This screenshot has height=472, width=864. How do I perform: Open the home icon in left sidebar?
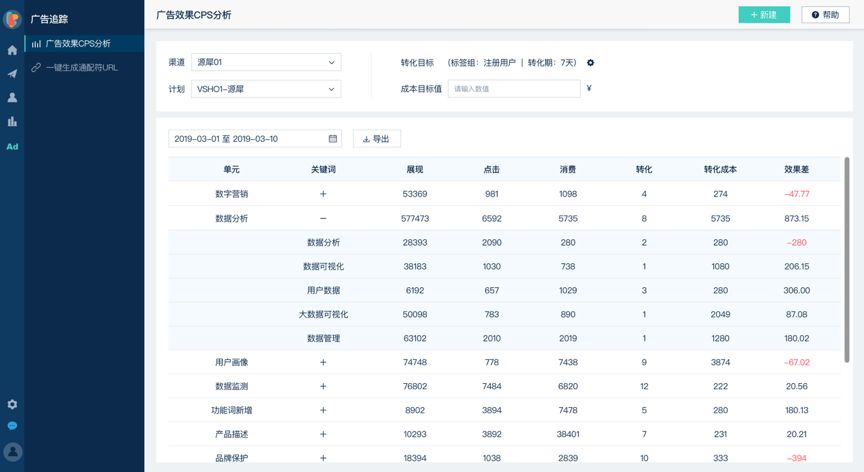coord(12,50)
